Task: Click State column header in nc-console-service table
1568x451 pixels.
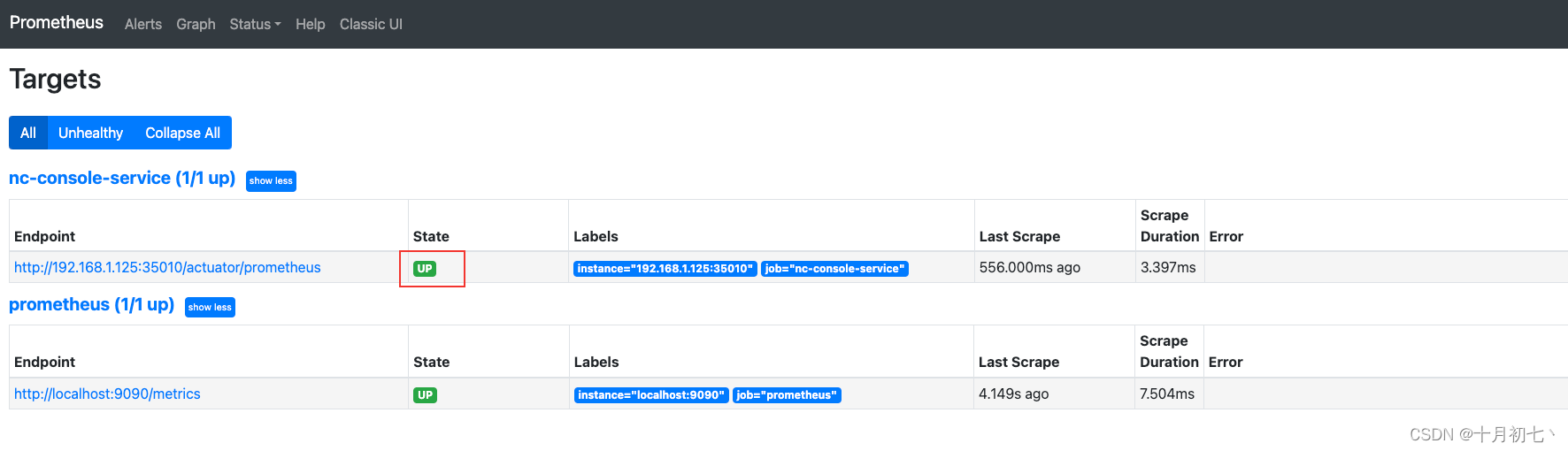Action: point(431,236)
